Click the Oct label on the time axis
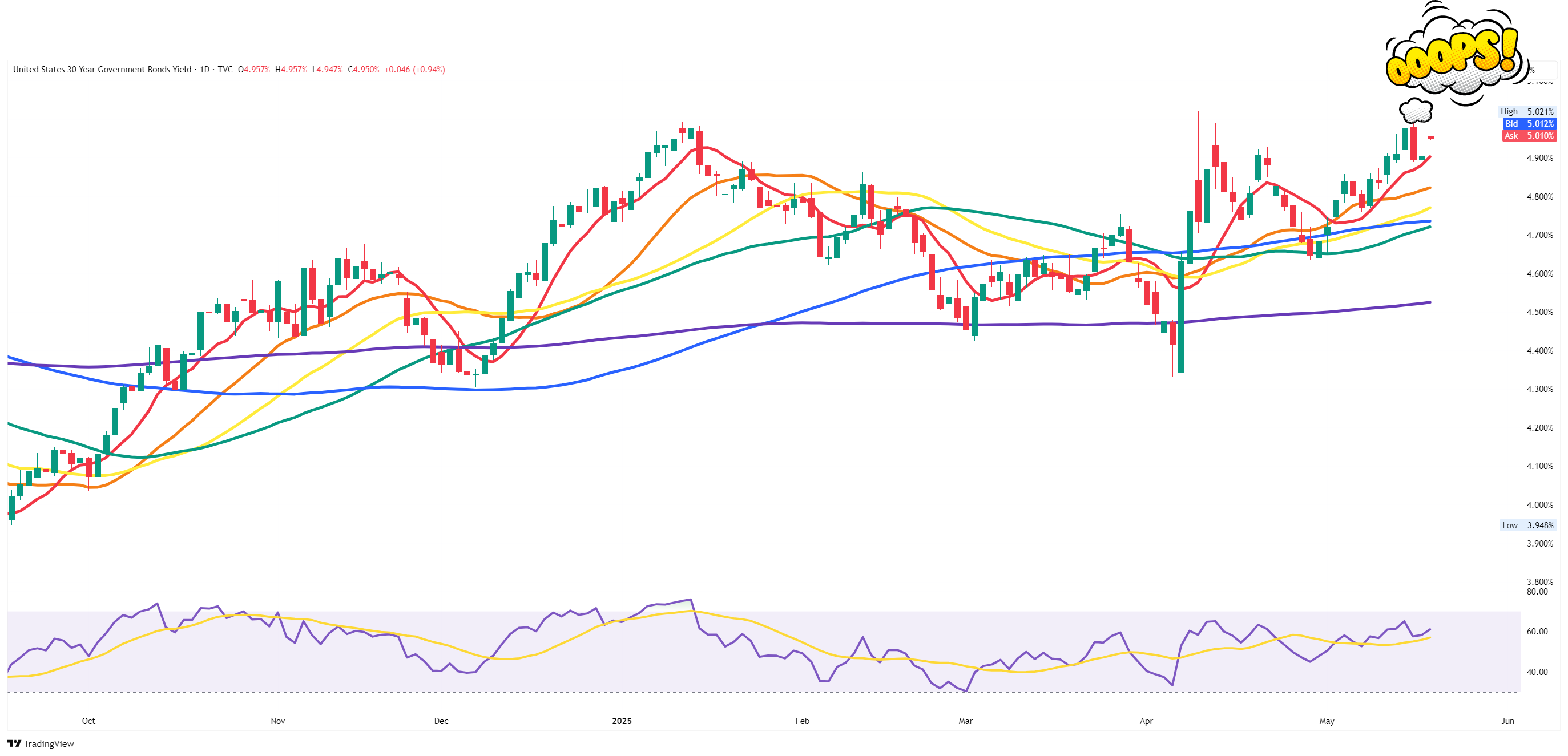Viewport: 1568px width, 756px height. [x=88, y=721]
